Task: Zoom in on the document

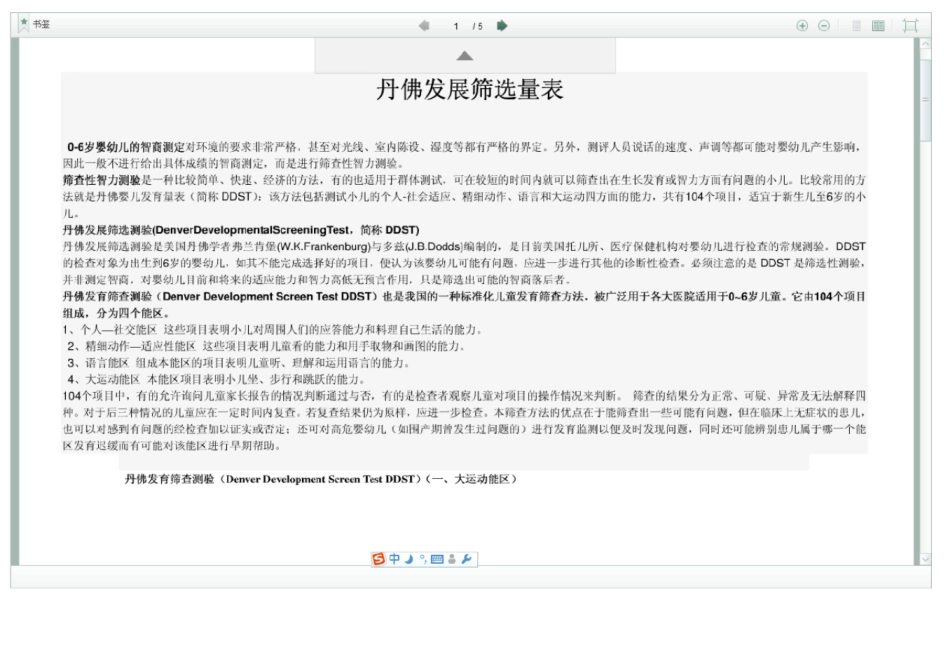Action: coord(802,26)
